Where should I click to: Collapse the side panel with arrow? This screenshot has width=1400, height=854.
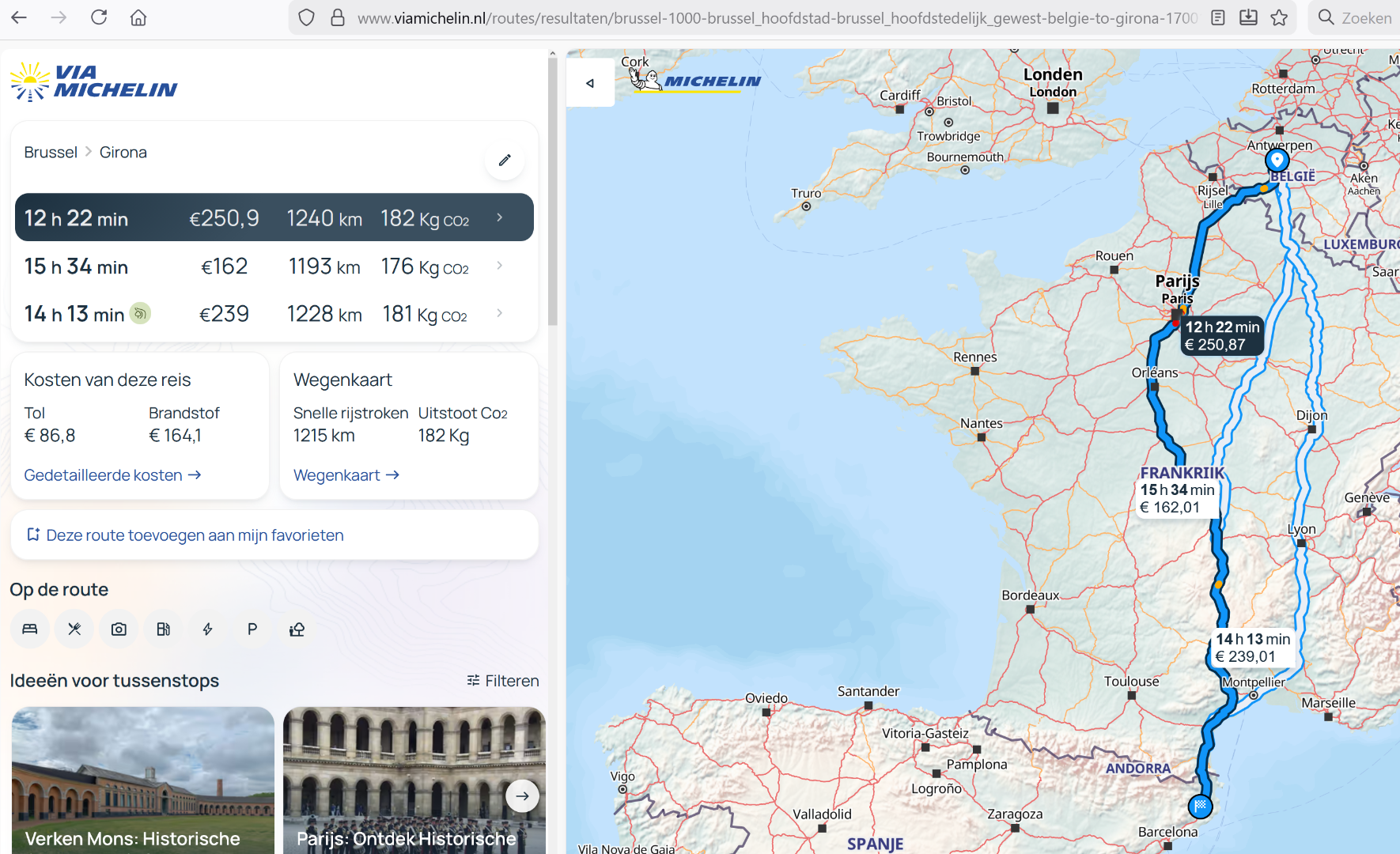tap(590, 83)
